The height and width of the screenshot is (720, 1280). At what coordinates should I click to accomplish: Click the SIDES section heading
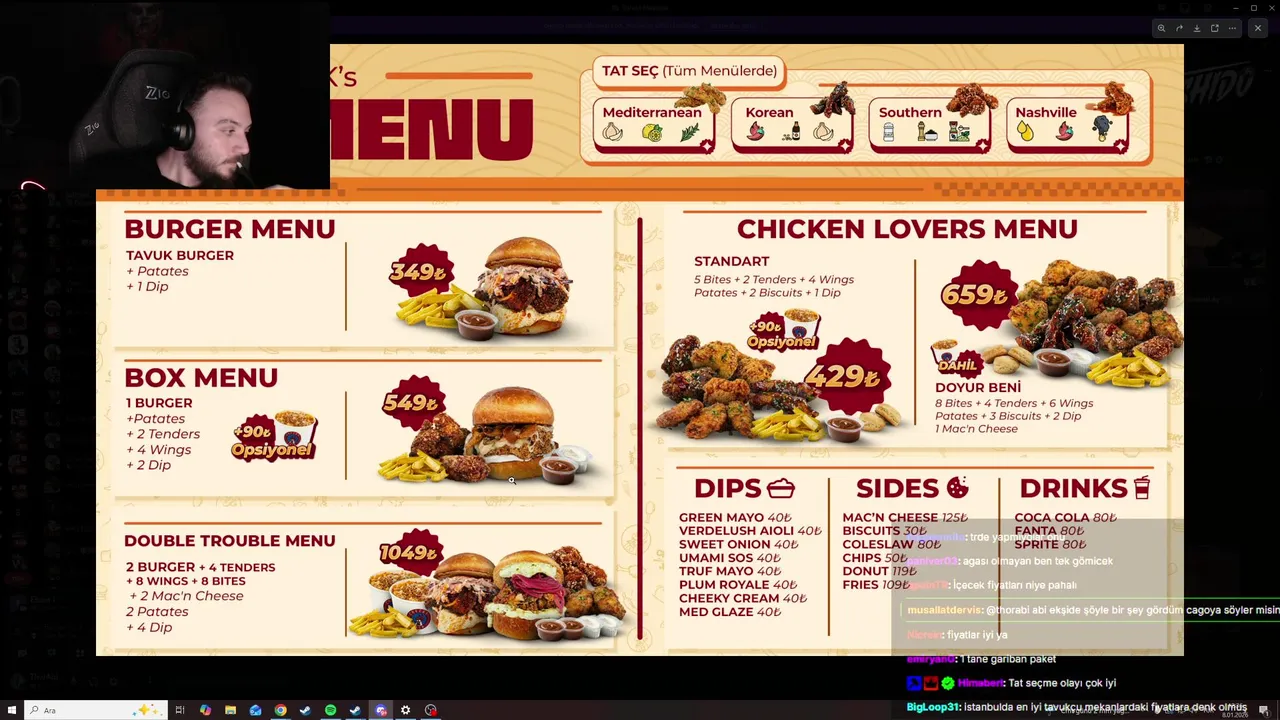click(912, 488)
